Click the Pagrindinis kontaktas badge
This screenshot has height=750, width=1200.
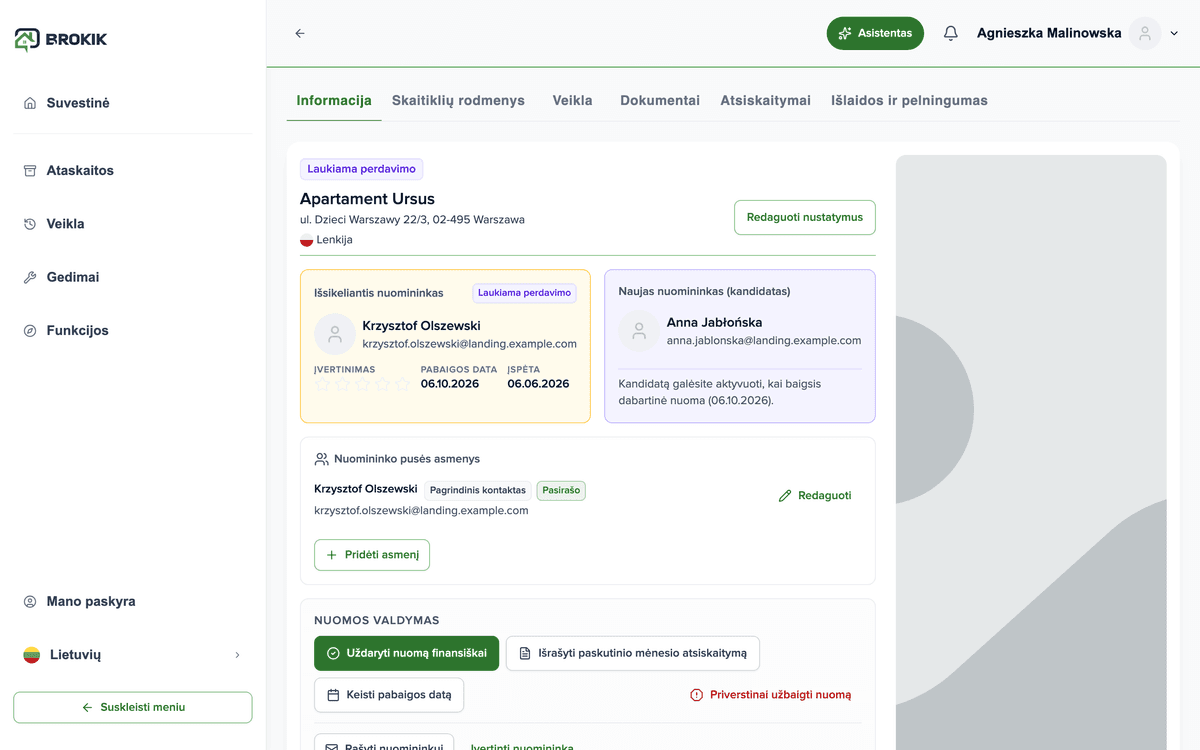[478, 491]
